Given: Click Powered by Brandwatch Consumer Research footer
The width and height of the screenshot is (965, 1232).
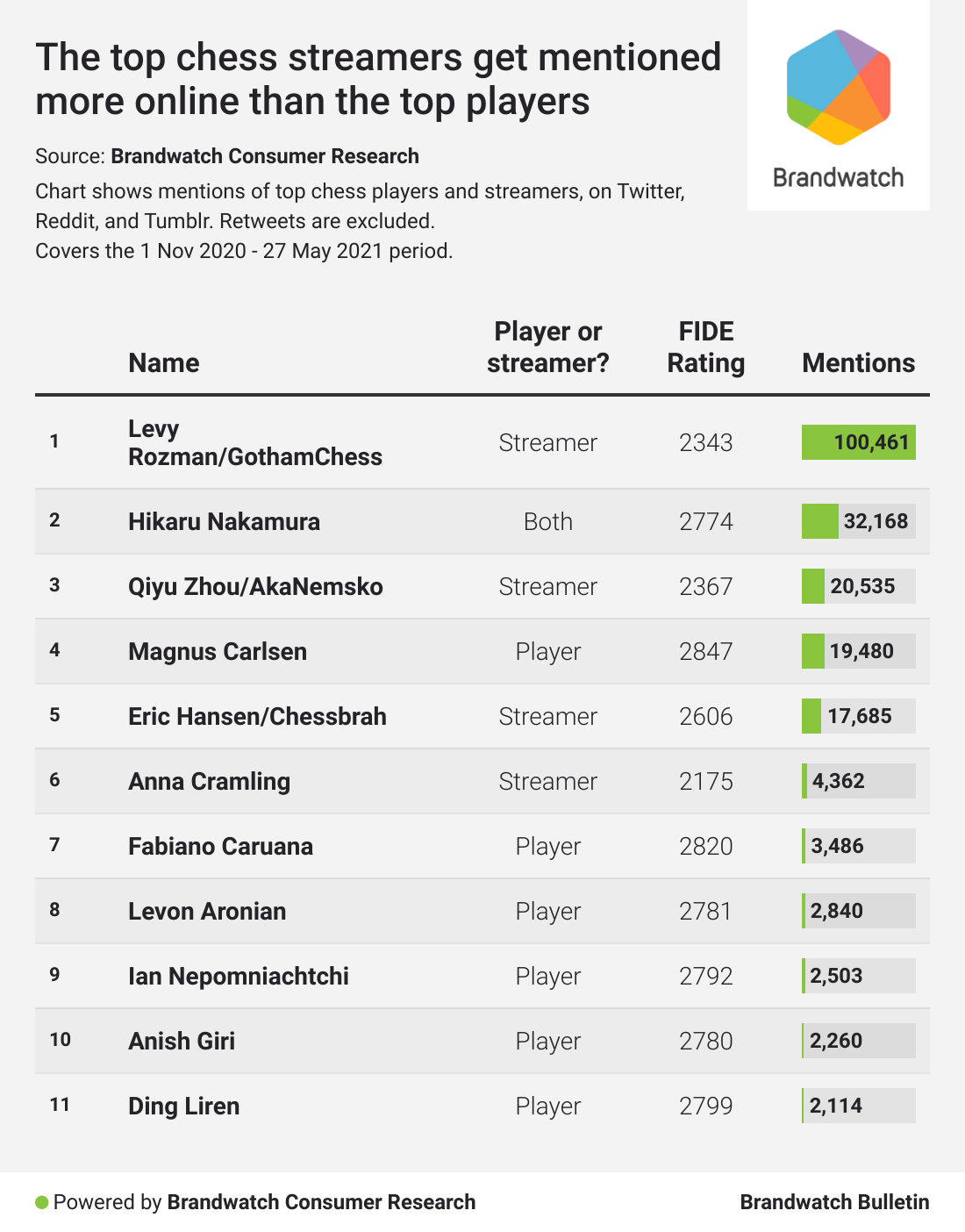Looking at the screenshot, I should click(264, 1202).
